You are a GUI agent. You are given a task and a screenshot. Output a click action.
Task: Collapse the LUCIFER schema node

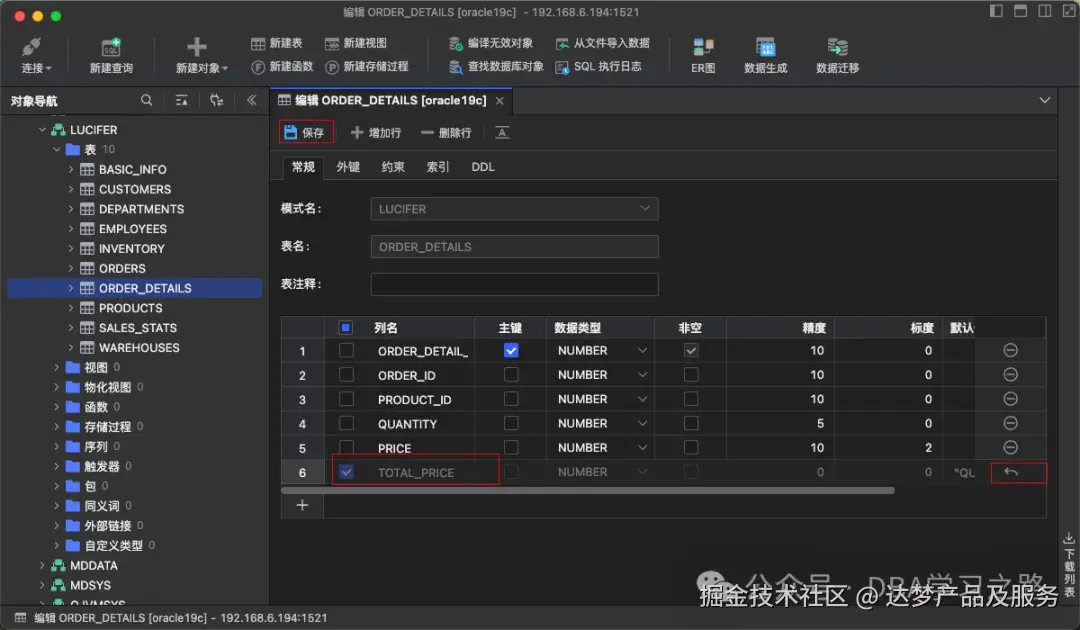(x=43, y=129)
